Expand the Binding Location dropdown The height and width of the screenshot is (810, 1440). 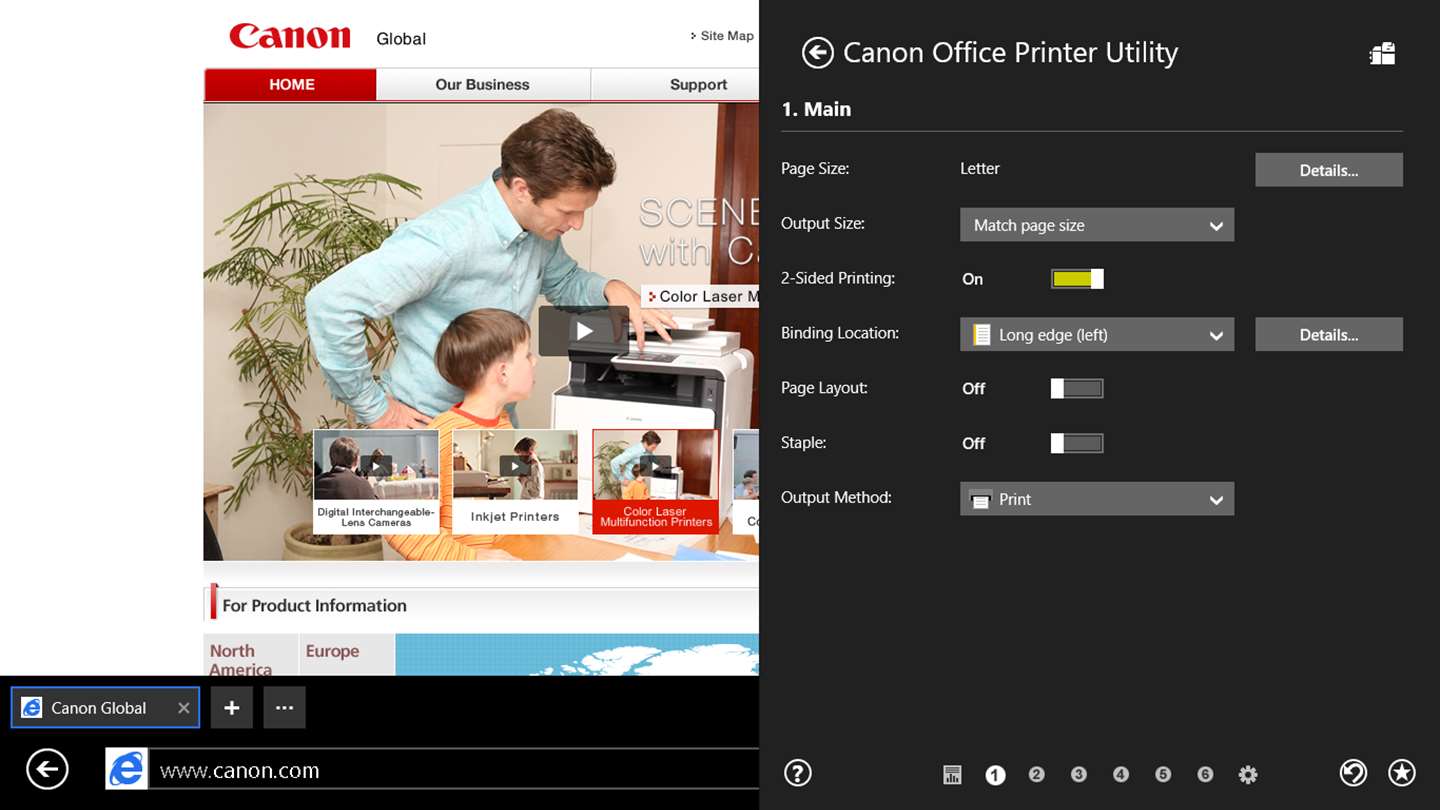pyautogui.click(x=1097, y=335)
